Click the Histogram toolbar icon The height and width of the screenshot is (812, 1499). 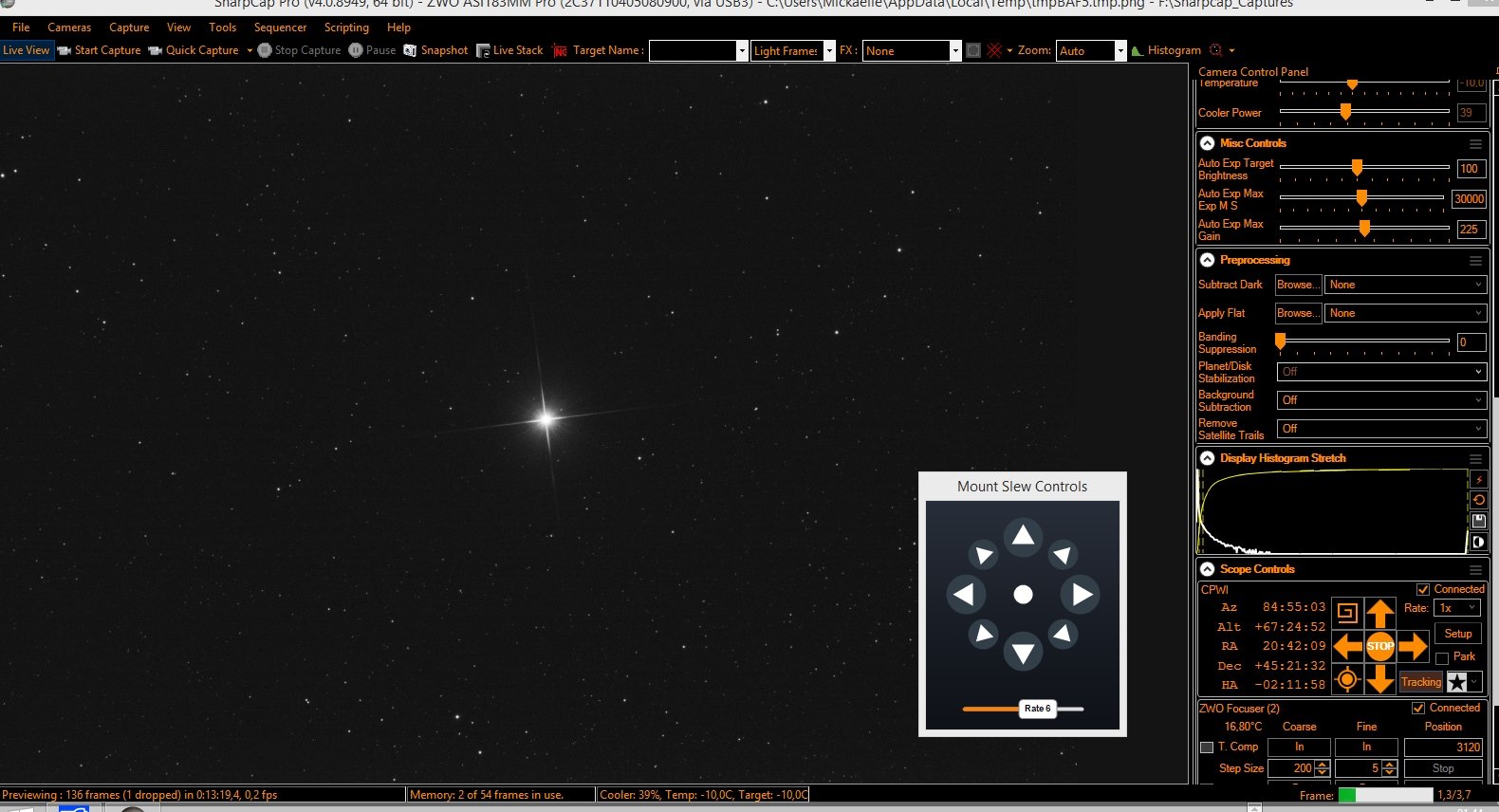(1166, 50)
